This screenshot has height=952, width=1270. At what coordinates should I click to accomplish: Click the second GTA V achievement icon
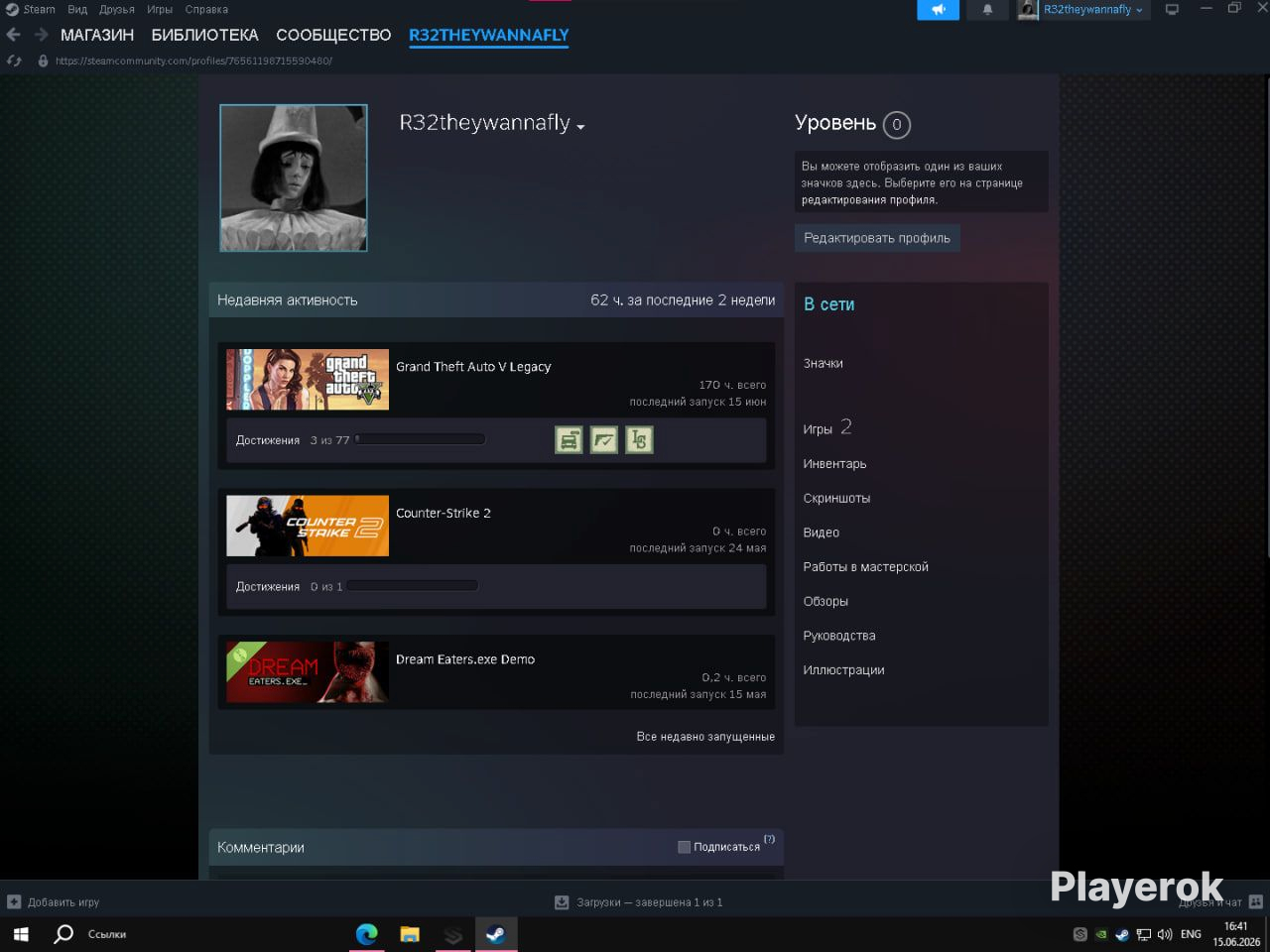pos(604,439)
